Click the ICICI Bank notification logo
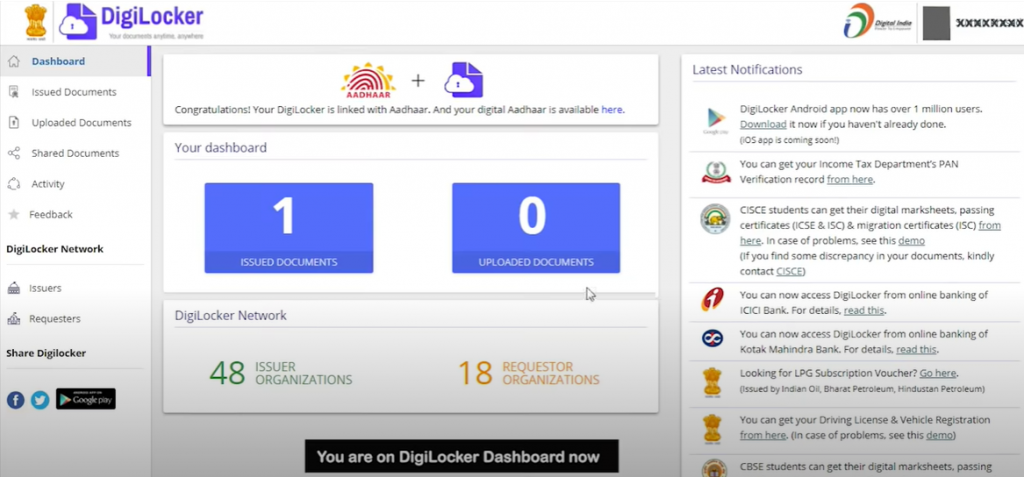The height and width of the screenshot is (477, 1024). [x=712, y=299]
